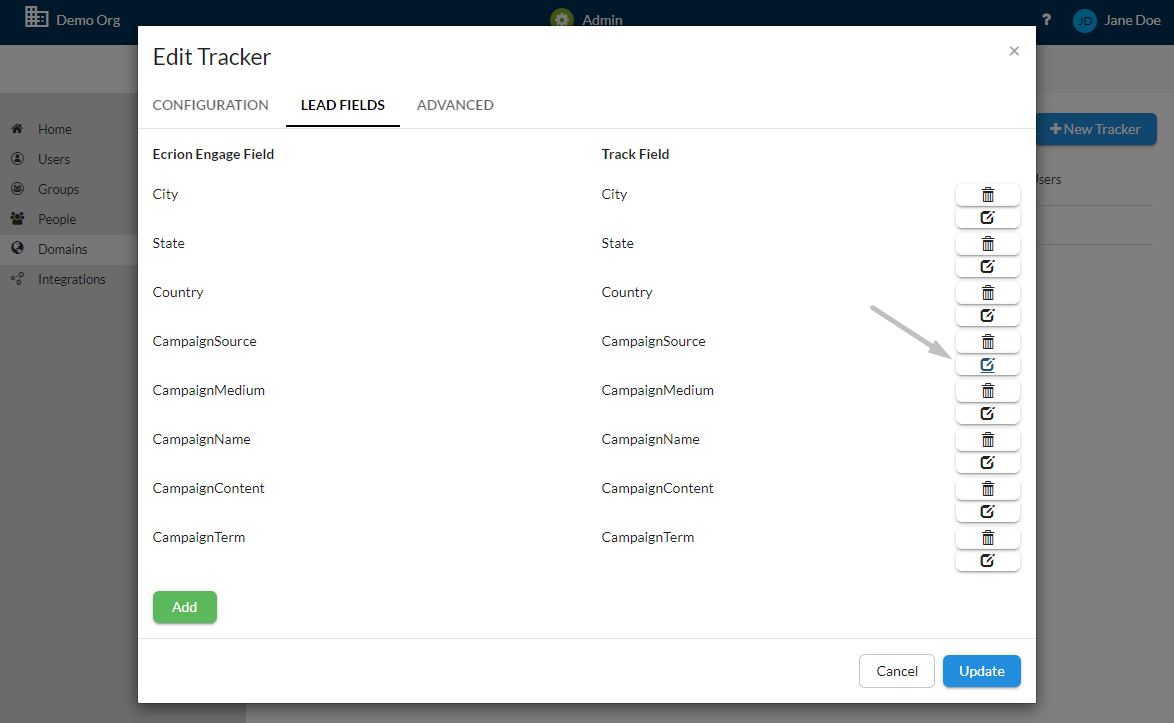Edit the CampaignTerm field mapping
The width and height of the screenshot is (1174, 723).
coord(988,561)
